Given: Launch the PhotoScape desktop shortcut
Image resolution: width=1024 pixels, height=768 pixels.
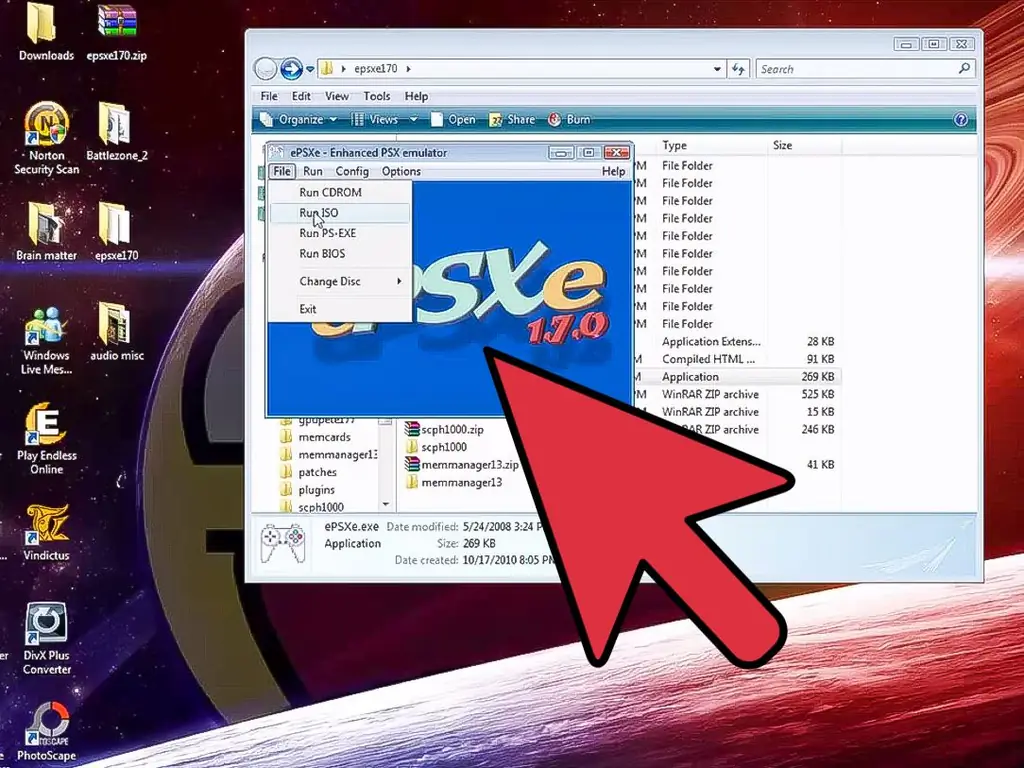Looking at the screenshot, I should [x=46, y=732].
